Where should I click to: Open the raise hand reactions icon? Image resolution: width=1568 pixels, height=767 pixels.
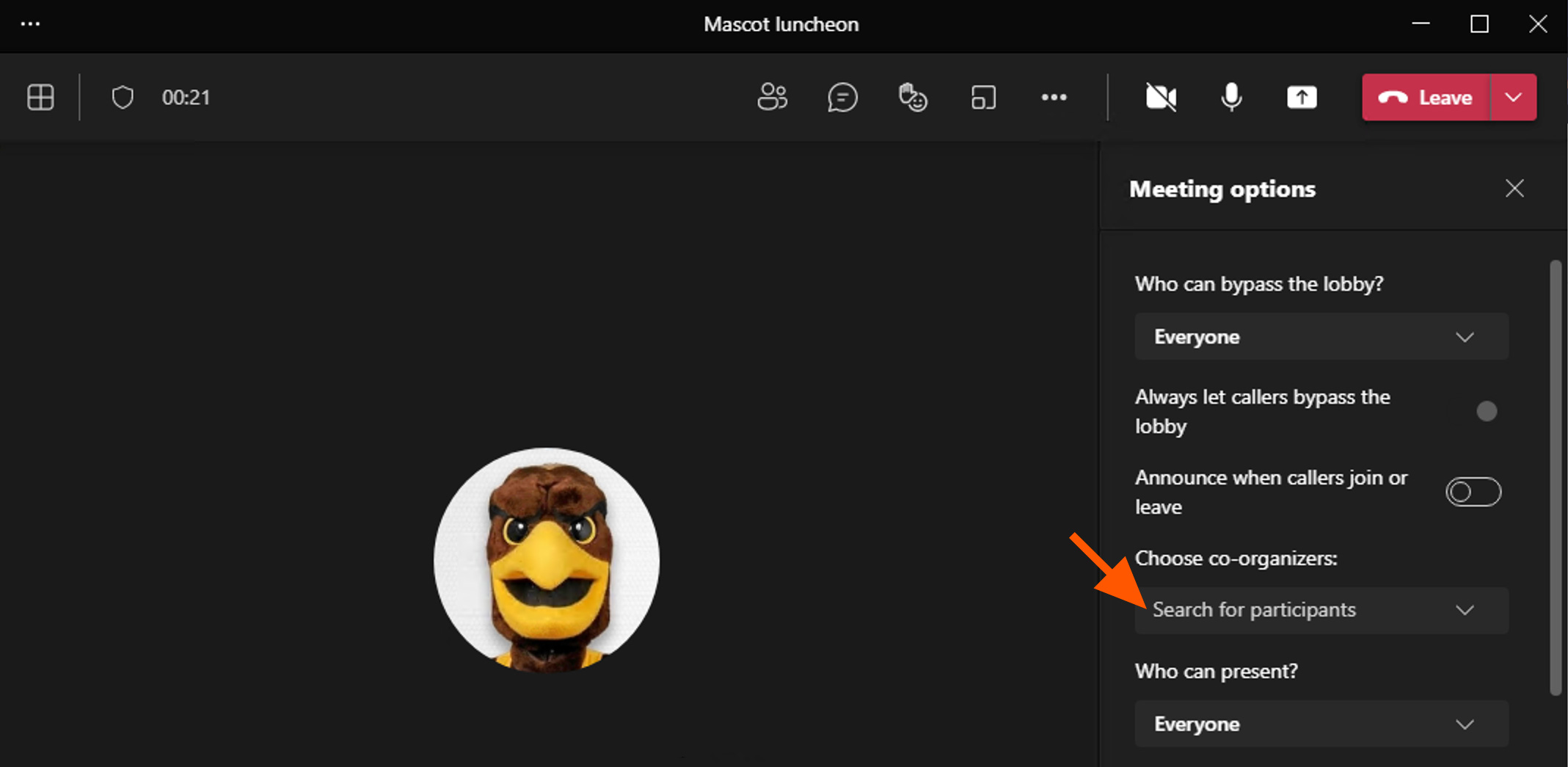tap(913, 97)
